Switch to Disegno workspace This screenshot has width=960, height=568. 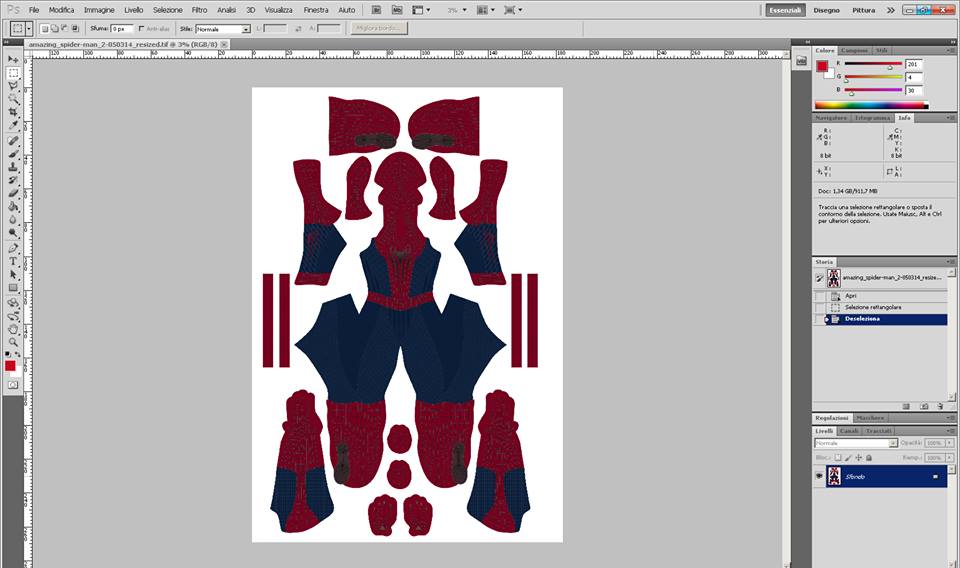point(827,10)
